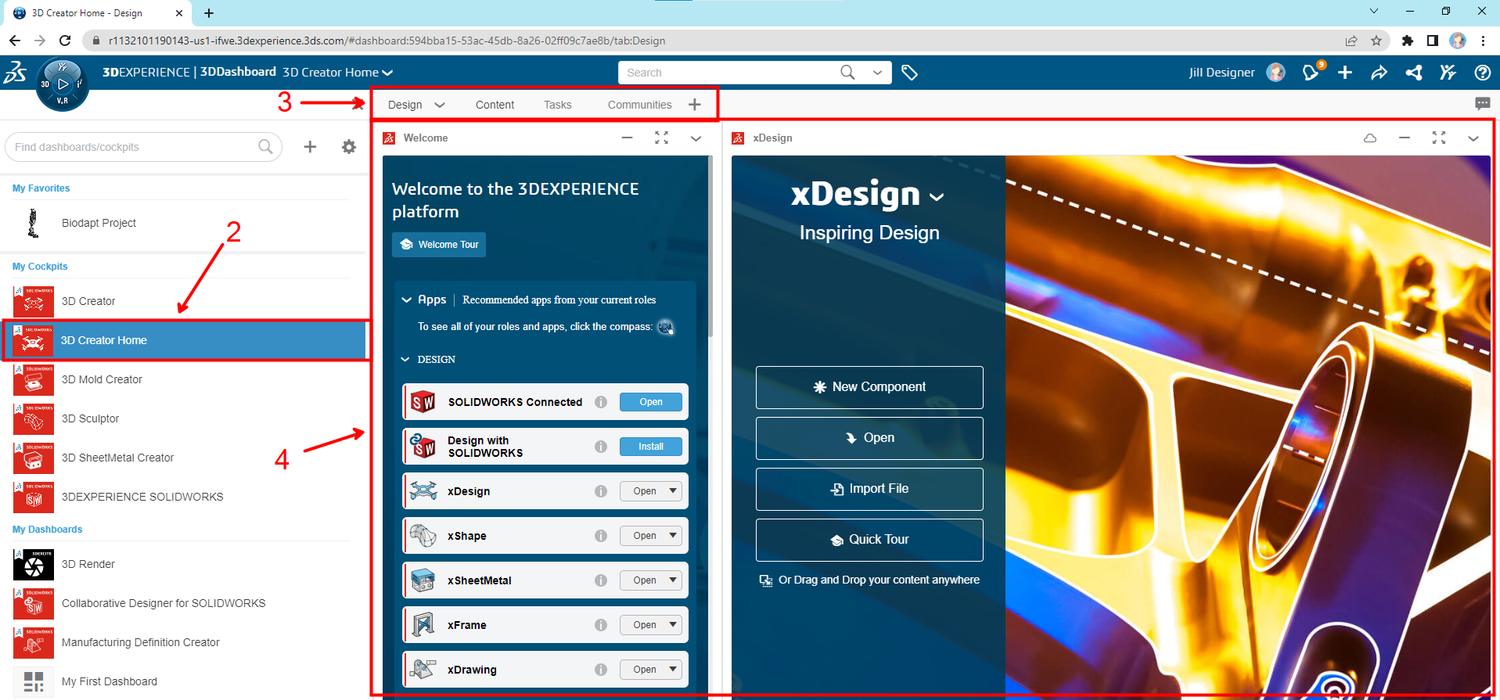Viewport: 1500px width, 700px height.
Task: Click the xFrame app icon
Action: point(421,624)
